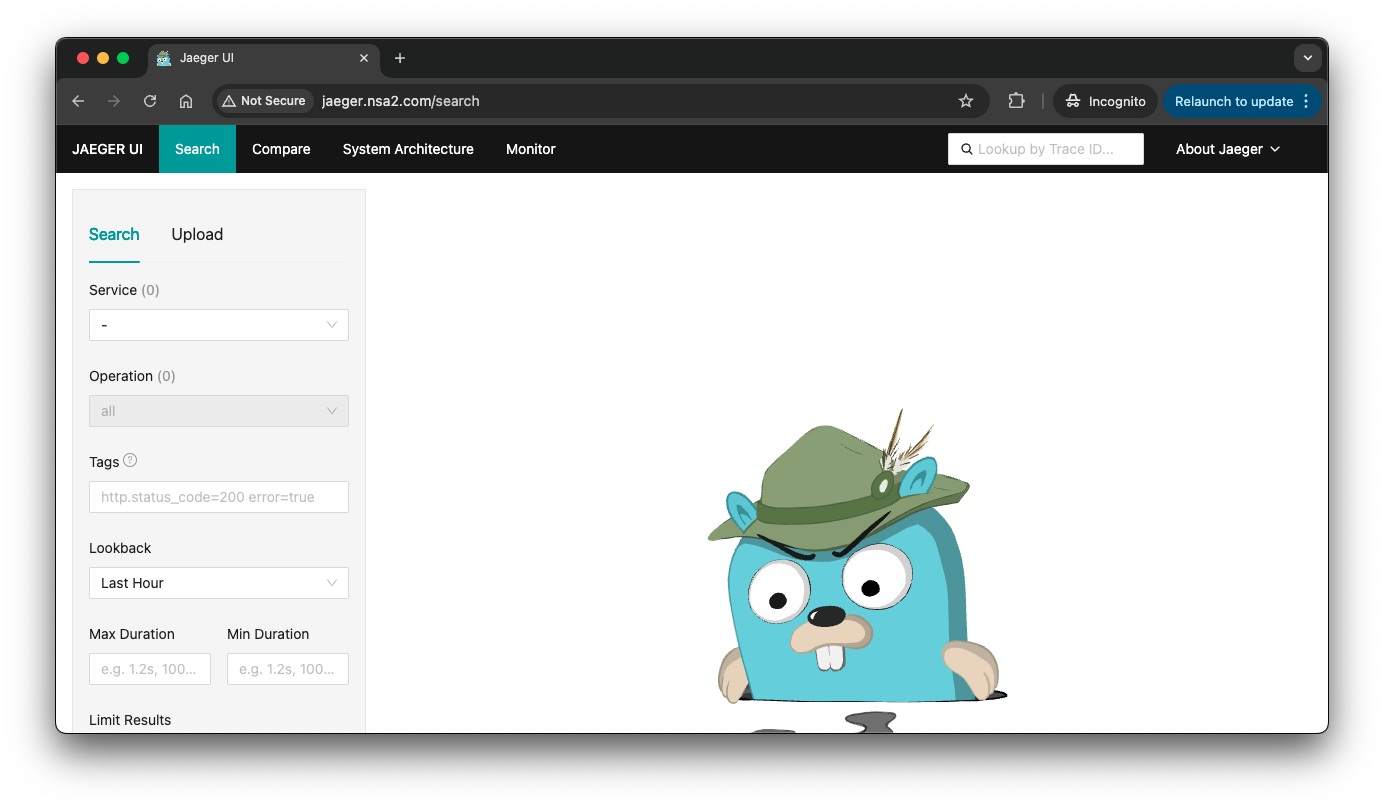Expand the About Jaeger menu
This screenshot has width=1384, height=807.
click(x=1227, y=149)
